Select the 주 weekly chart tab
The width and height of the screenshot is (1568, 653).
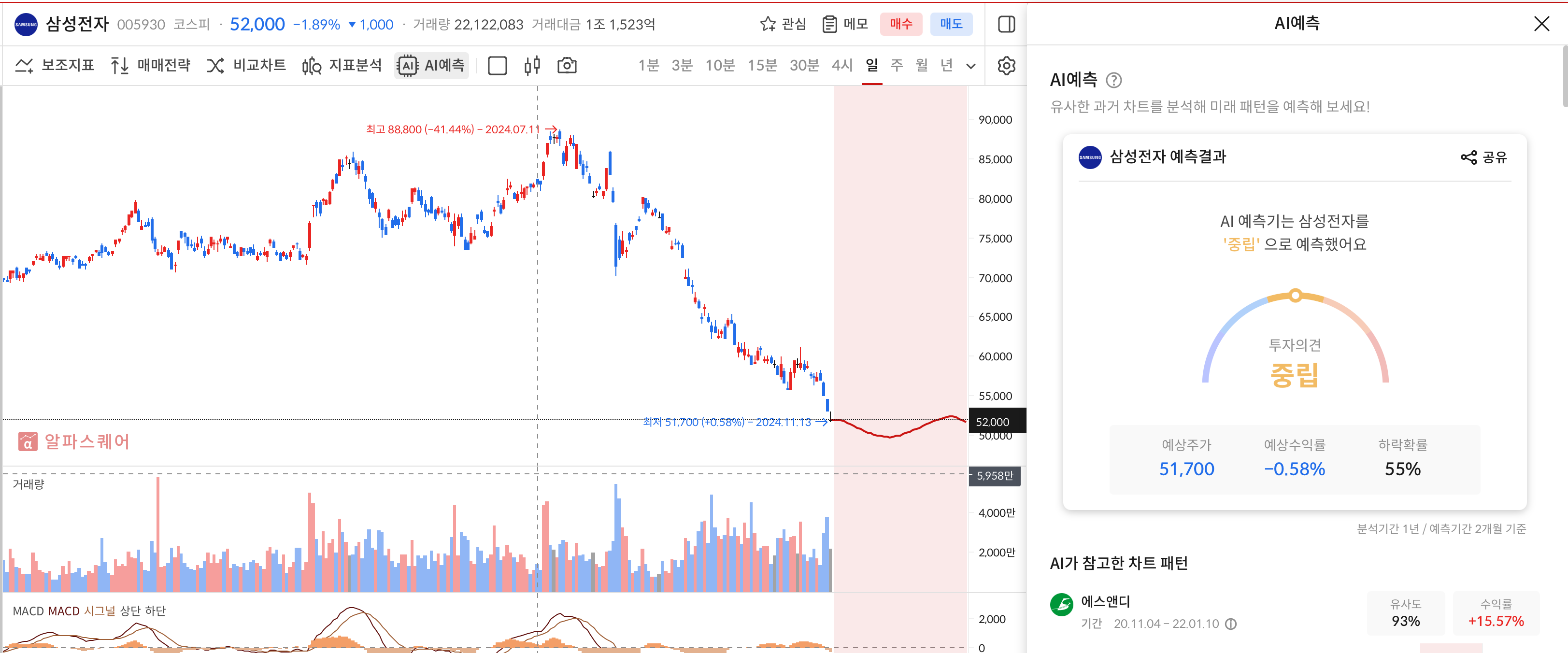[x=897, y=65]
